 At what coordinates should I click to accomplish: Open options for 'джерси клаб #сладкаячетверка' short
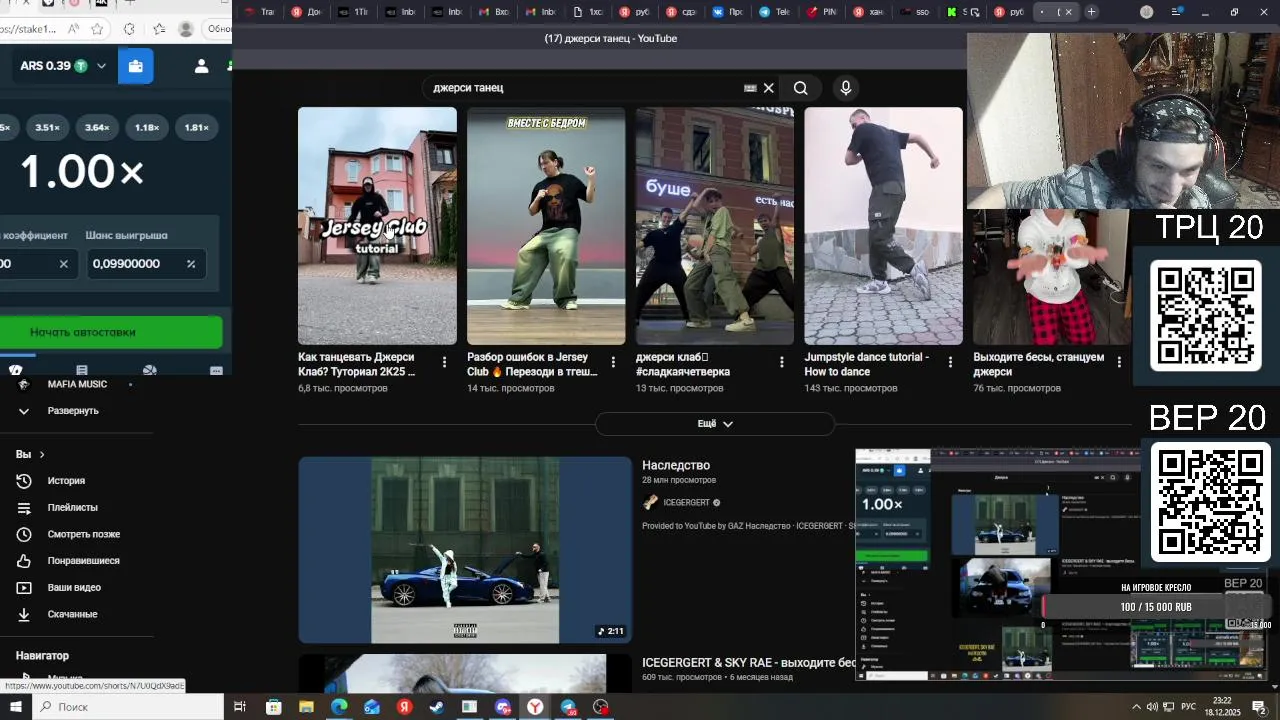coord(783,362)
